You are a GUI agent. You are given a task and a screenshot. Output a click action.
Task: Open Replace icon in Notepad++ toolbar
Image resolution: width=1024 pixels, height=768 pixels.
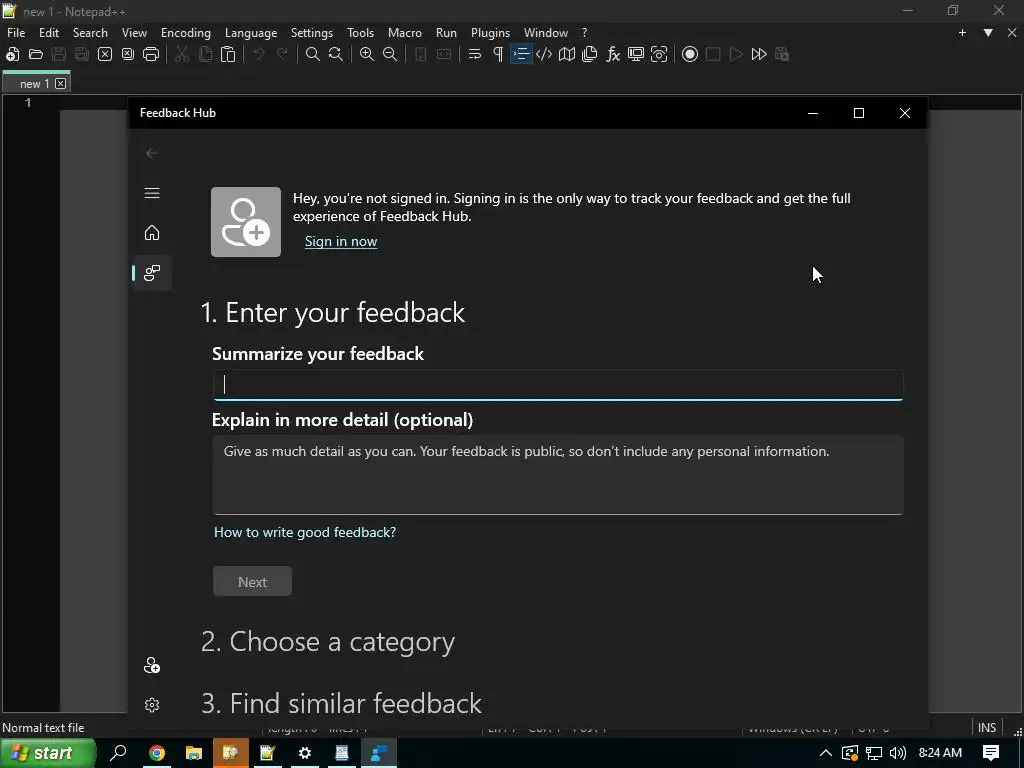click(336, 54)
